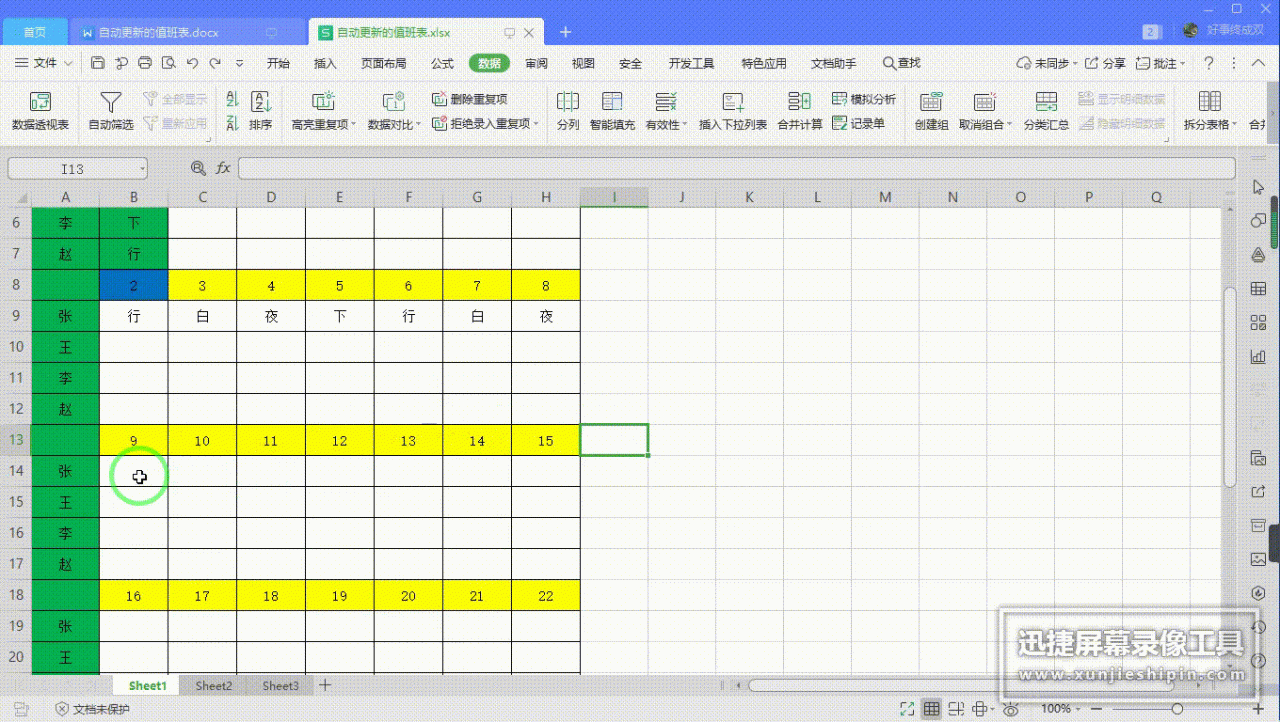Open the 开始 ribbon tab
The width and height of the screenshot is (1280, 722).
pyautogui.click(x=278, y=63)
